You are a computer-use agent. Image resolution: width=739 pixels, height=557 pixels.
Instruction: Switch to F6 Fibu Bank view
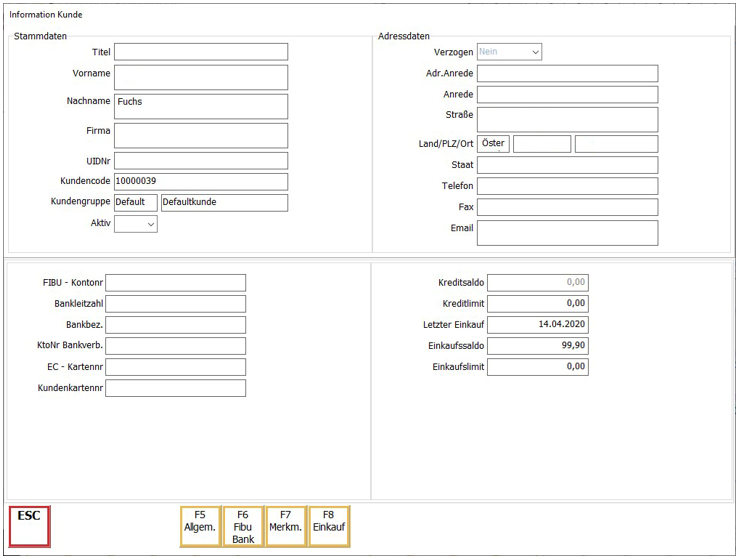click(x=243, y=527)
